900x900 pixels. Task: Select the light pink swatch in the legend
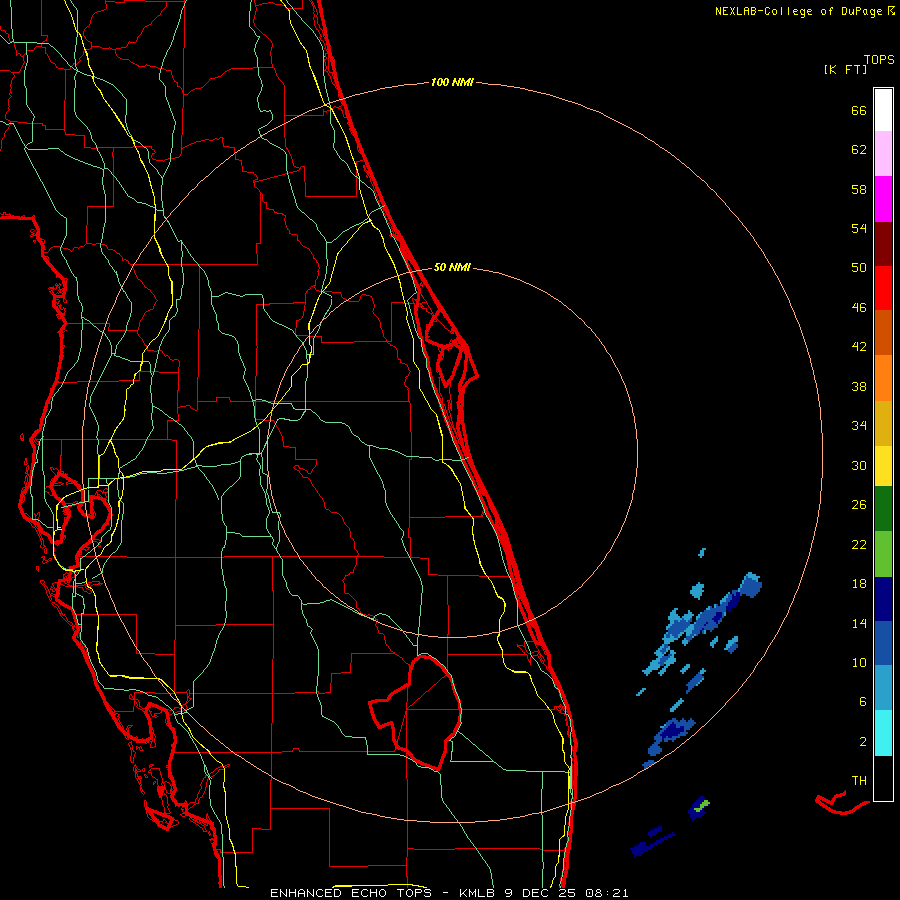coord(883,153)
